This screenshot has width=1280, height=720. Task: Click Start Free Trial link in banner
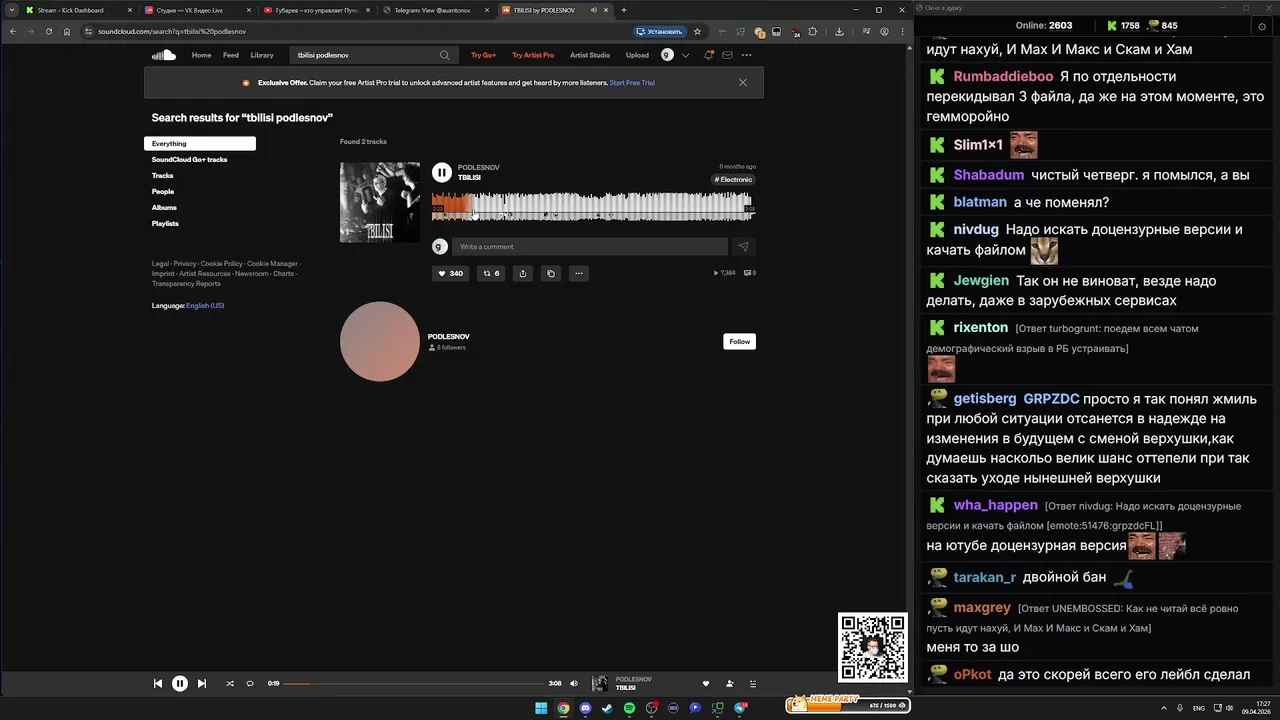(632, 83)
